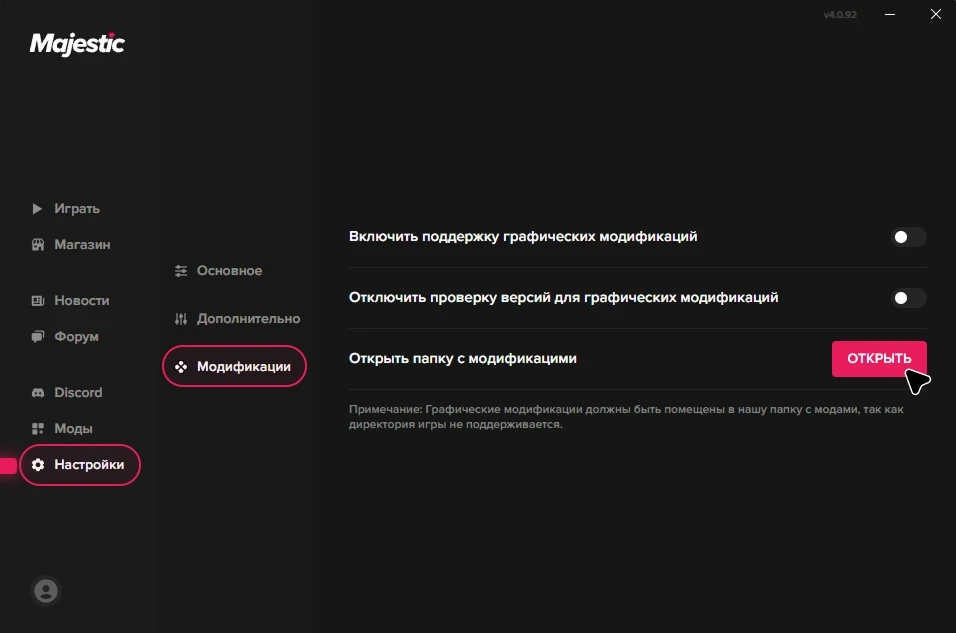
Task: Click the Majestic logo
Action: tap(77, 44)
